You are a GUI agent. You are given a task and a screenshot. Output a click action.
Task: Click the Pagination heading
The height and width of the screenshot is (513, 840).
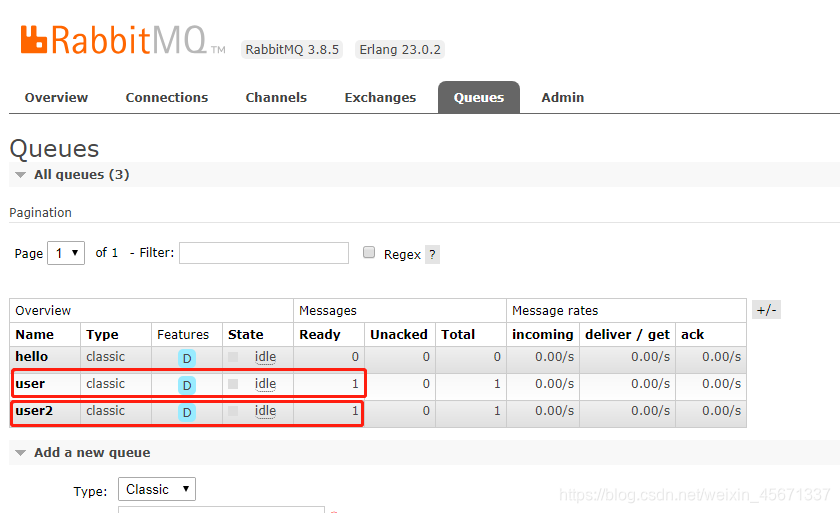pos(40,213)
